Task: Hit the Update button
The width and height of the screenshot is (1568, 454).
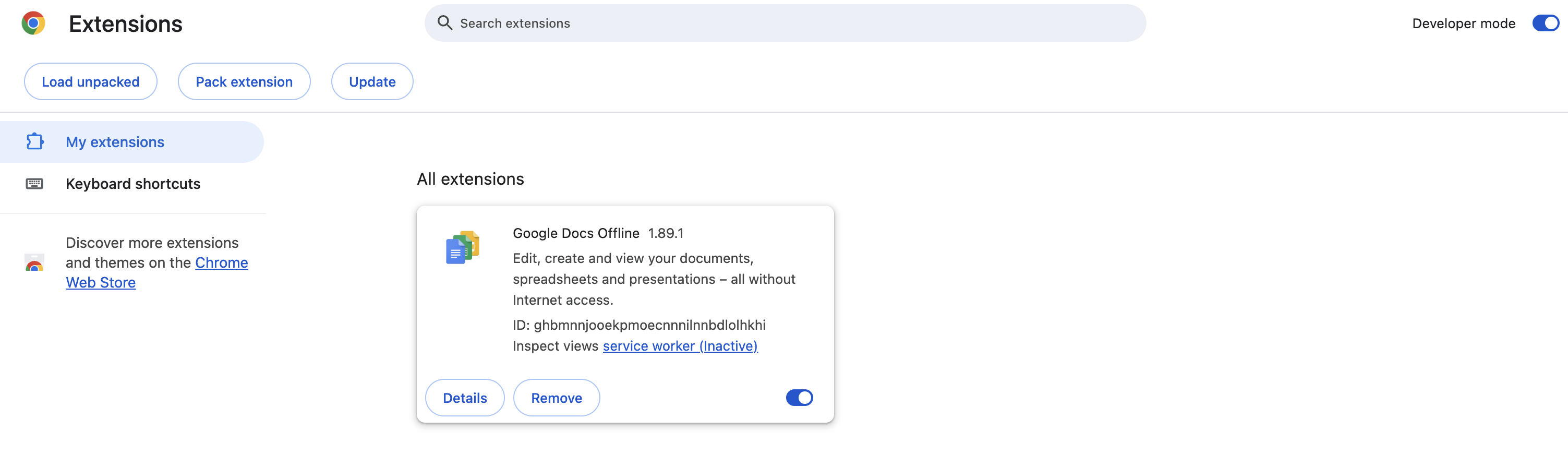Action: 372,81
